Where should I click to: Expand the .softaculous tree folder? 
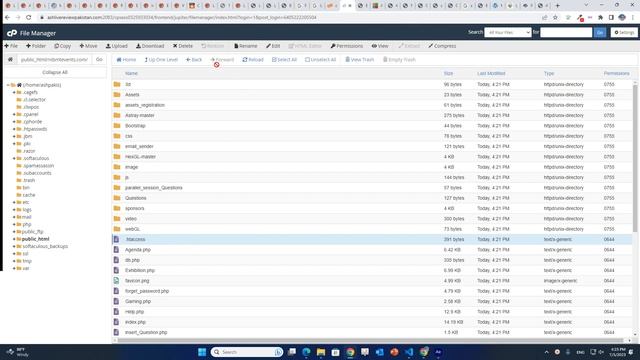(14, 158)
